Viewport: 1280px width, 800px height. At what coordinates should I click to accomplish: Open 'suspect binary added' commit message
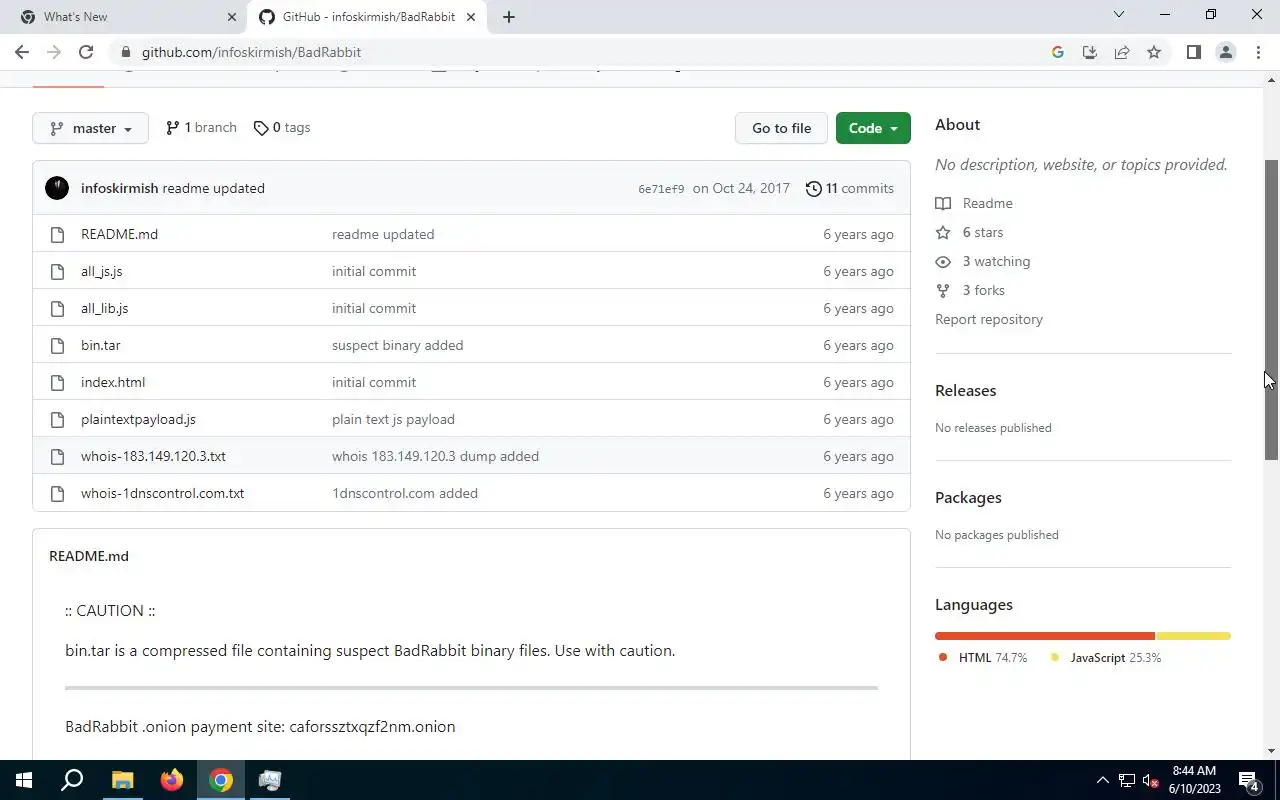coord(397,345)
